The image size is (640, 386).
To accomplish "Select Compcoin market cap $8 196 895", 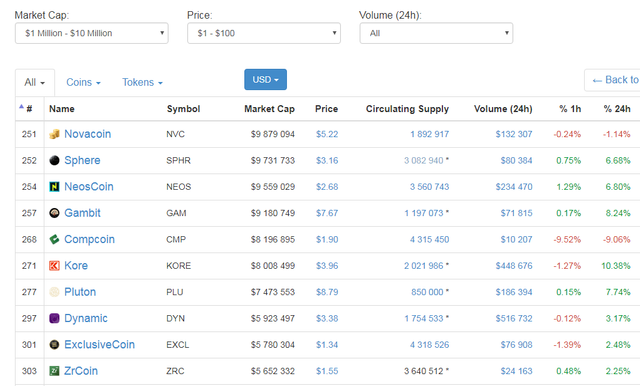I will (273, 240).
